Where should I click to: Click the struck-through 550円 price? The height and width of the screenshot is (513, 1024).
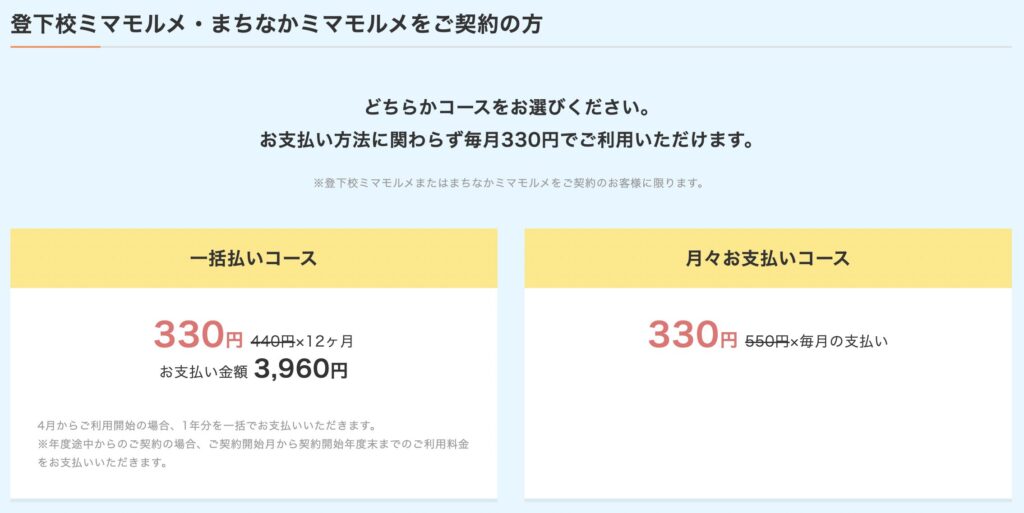(767, 342)
